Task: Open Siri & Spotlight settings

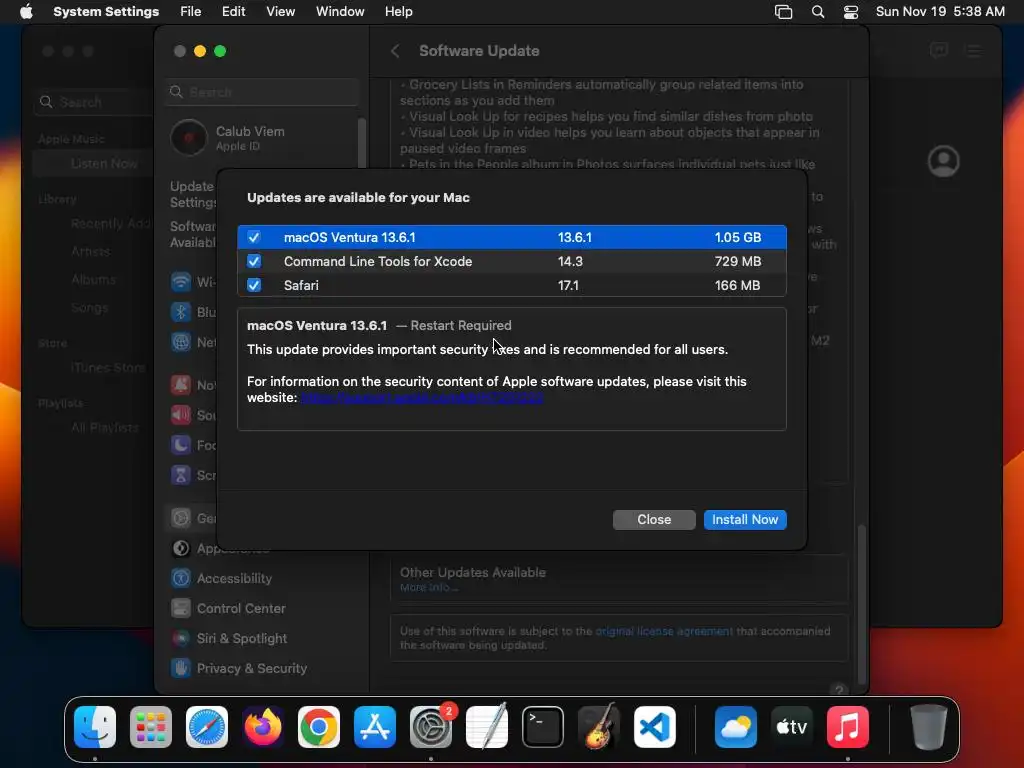Action: [x=242, y=639]
